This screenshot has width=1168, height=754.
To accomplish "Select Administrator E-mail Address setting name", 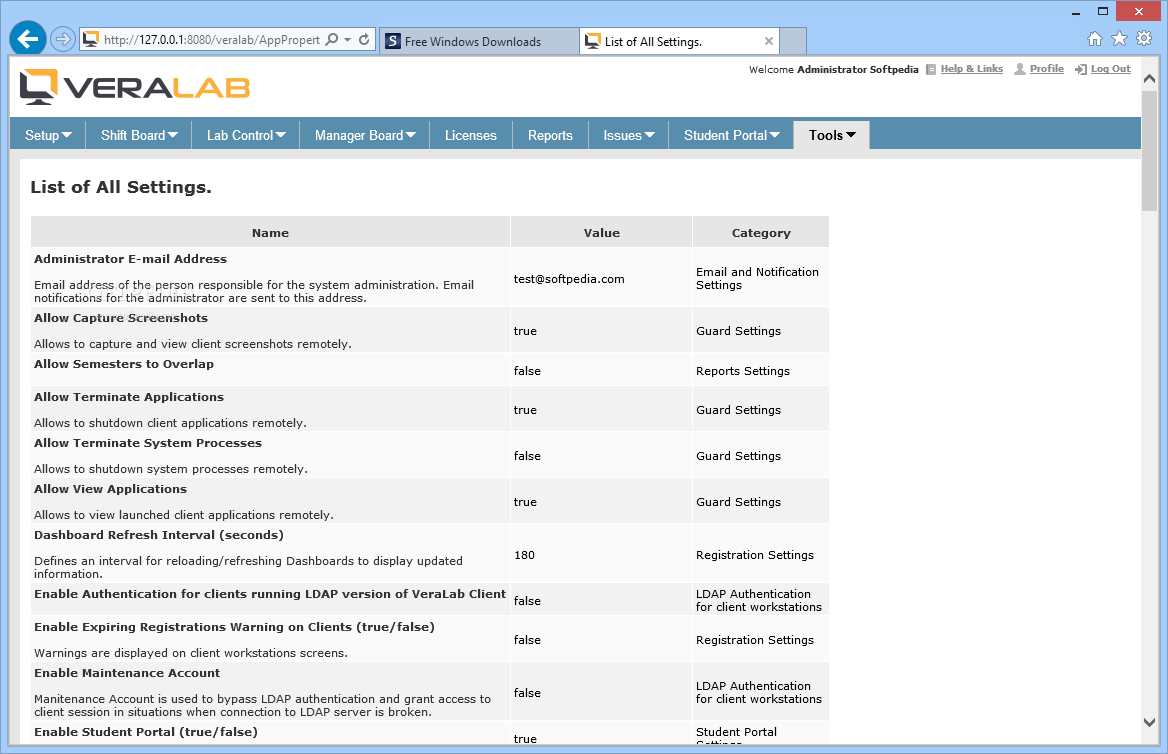I will point(130,259).
